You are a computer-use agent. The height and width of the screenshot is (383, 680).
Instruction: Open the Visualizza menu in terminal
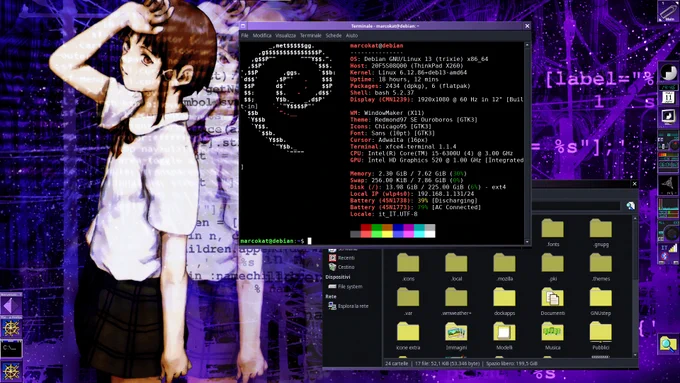(x=285, y=36)
